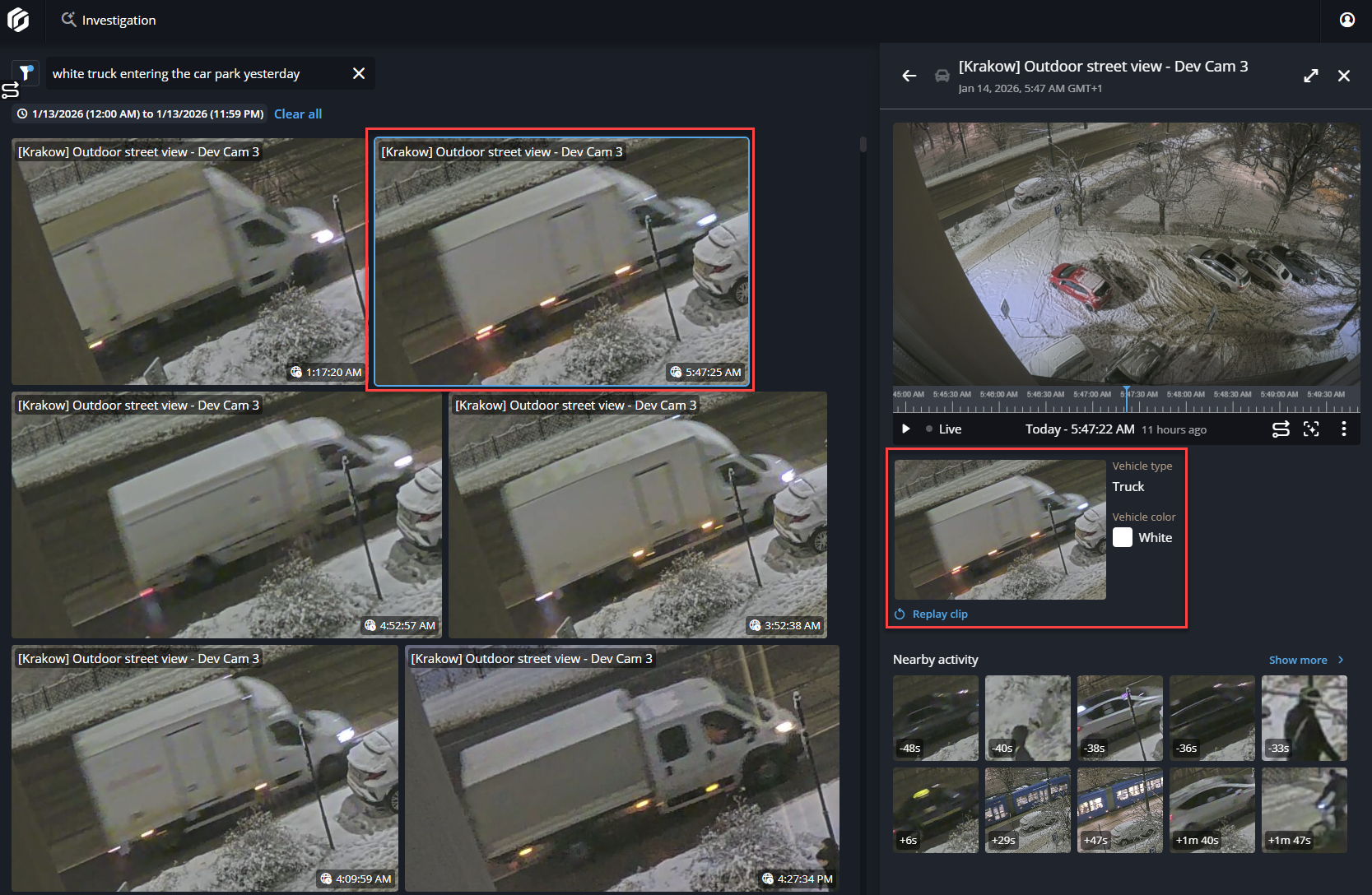Open the motion path icon next to playback time
Viewport: 1372px width, 895px height.
coord(1281,429)
